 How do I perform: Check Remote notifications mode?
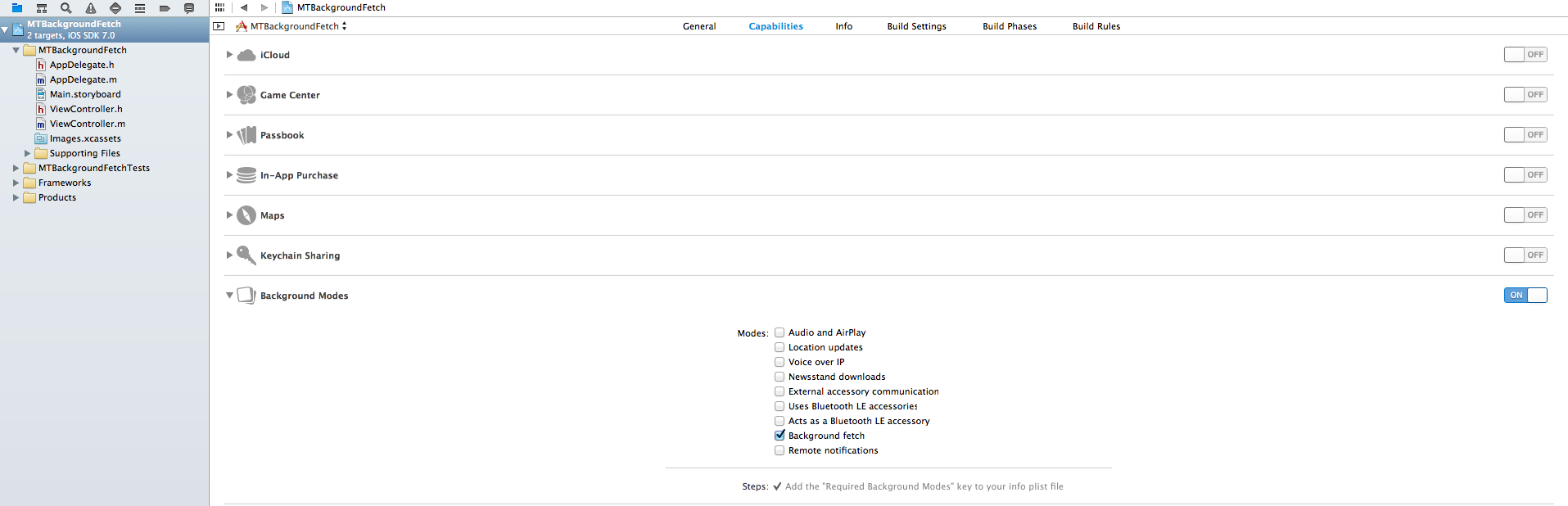pyautogui.click(x=779, y=450)
